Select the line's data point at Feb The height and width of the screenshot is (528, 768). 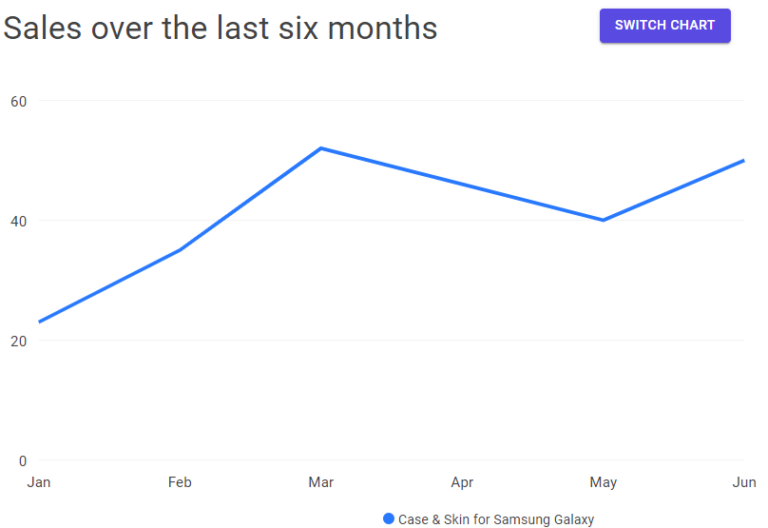click(180, 250)
